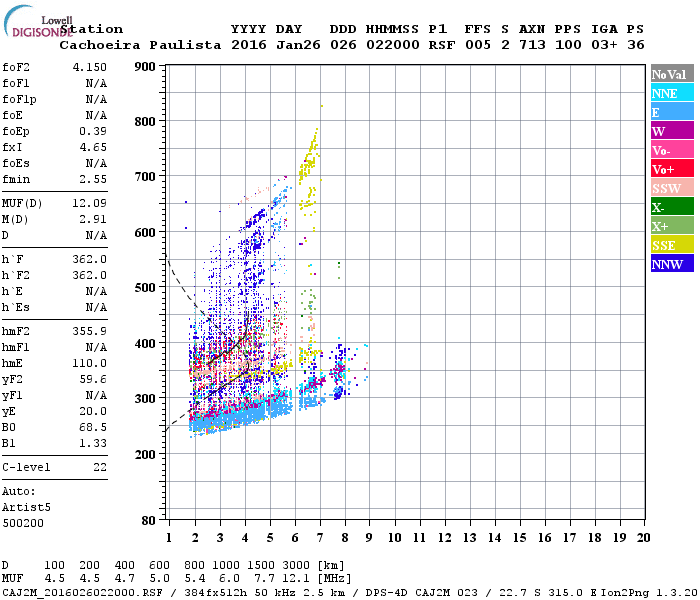Click the year value 2016

pyautogui.click(x=249, y=45)
